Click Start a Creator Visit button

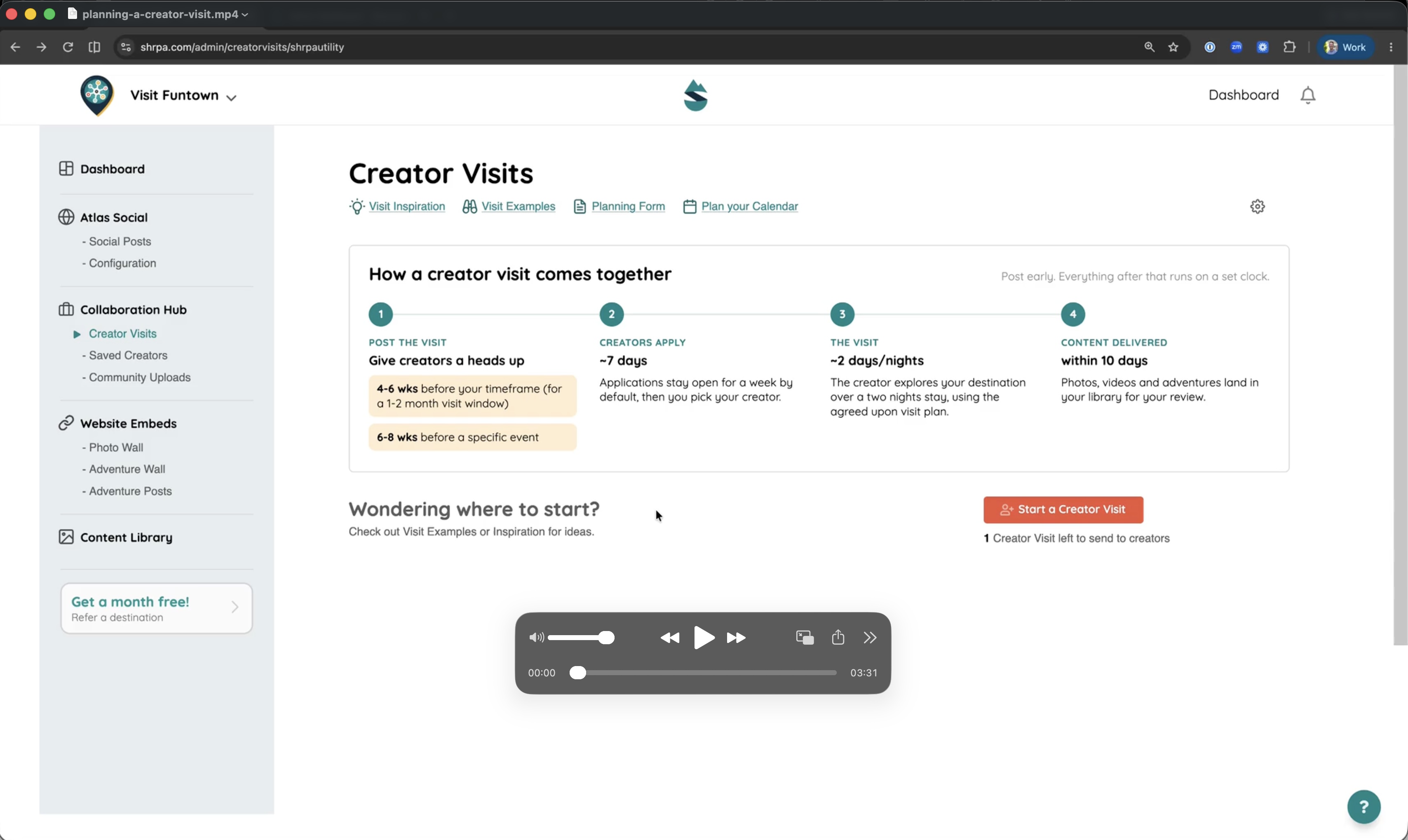[x=1063, y=510]
